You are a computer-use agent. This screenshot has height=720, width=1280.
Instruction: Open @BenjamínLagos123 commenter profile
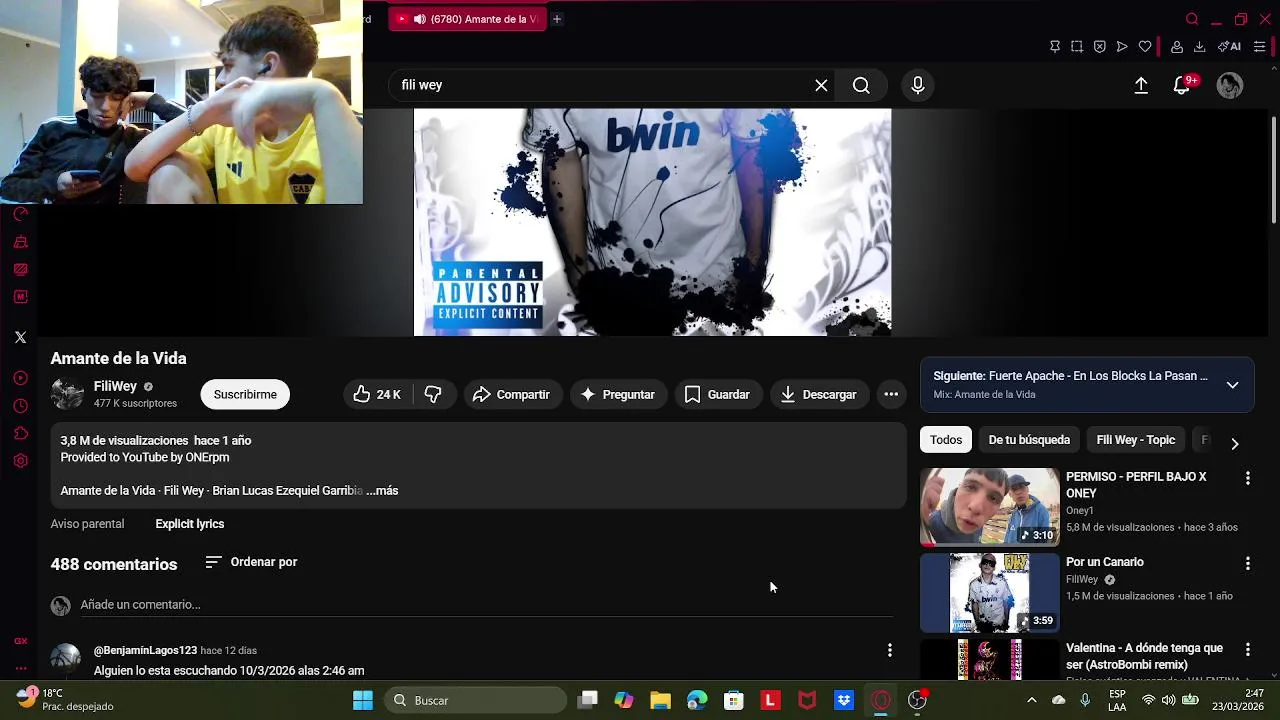point(145,650)
